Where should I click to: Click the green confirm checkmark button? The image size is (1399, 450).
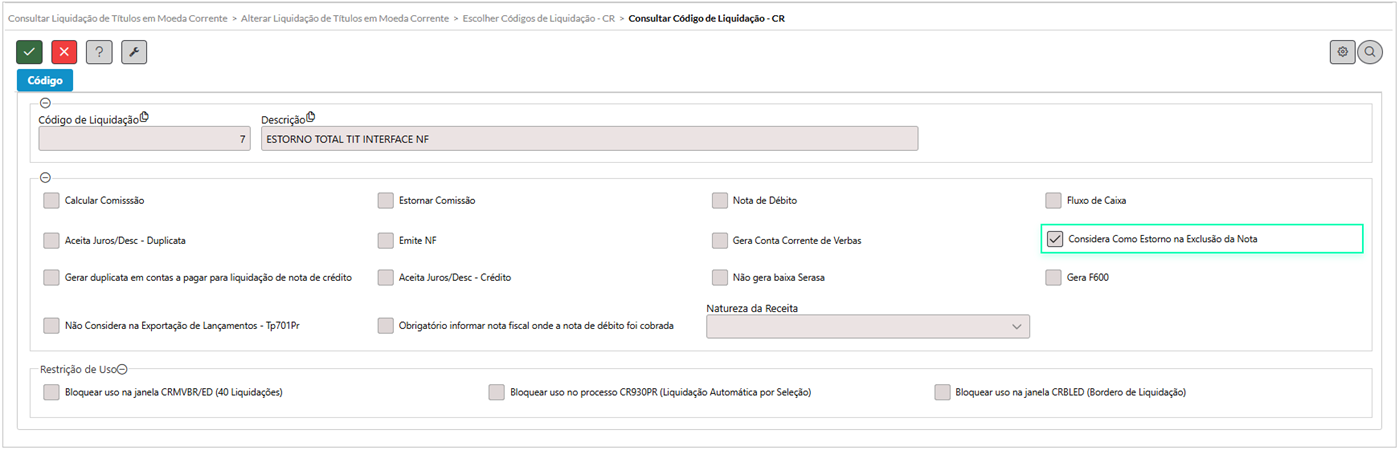[30, 52]
